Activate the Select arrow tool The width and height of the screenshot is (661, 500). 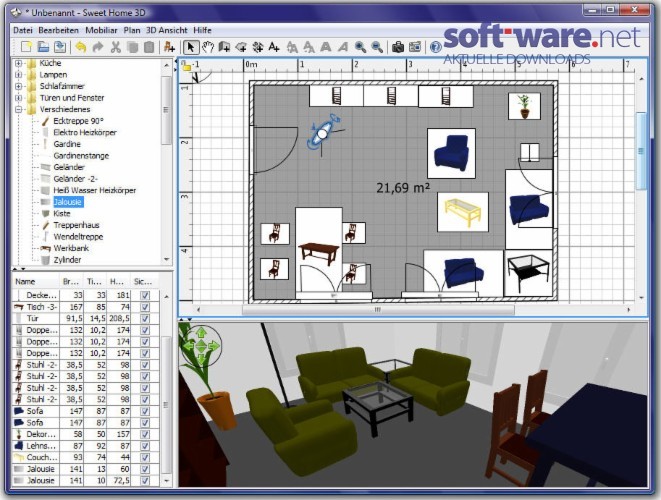click(191, 47)
